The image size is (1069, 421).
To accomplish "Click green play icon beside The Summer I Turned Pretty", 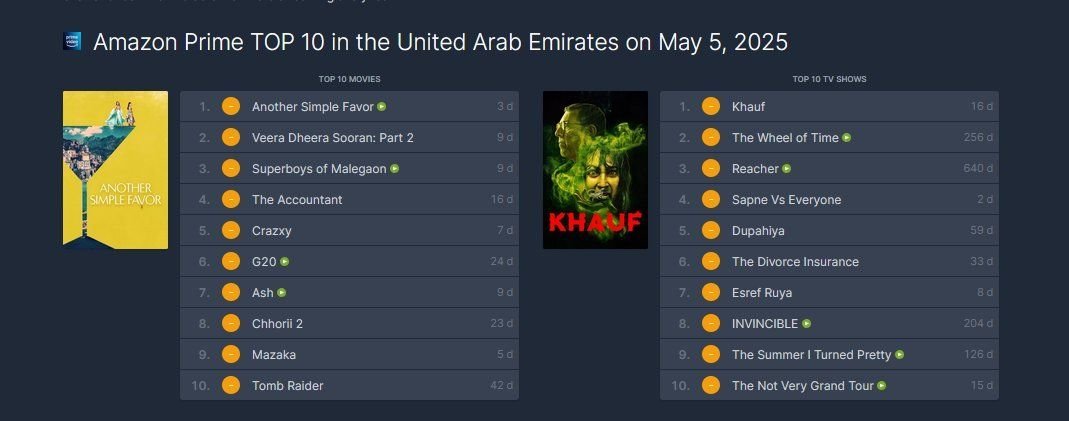I will click(x=900, y=355).
